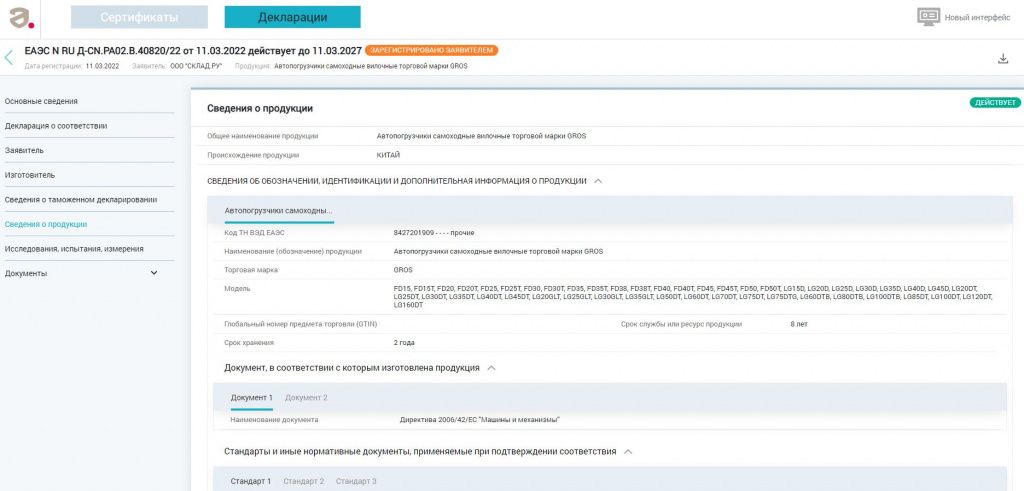The image size is (1024, 491).
Task: Switch to Документ 1 tab
Action: point(251,398)
